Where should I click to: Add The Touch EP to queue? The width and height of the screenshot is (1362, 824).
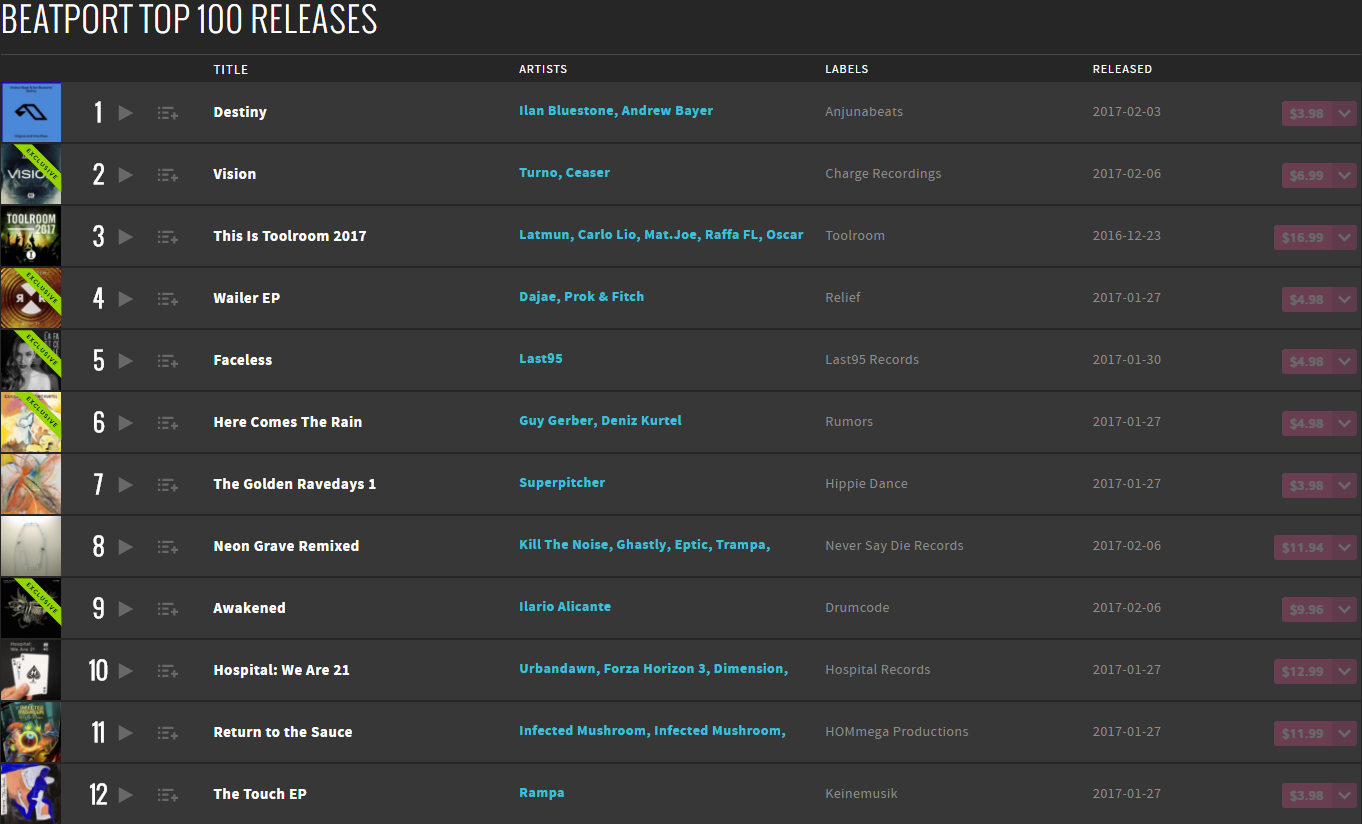pyautogui.click(x=167, y=795)
